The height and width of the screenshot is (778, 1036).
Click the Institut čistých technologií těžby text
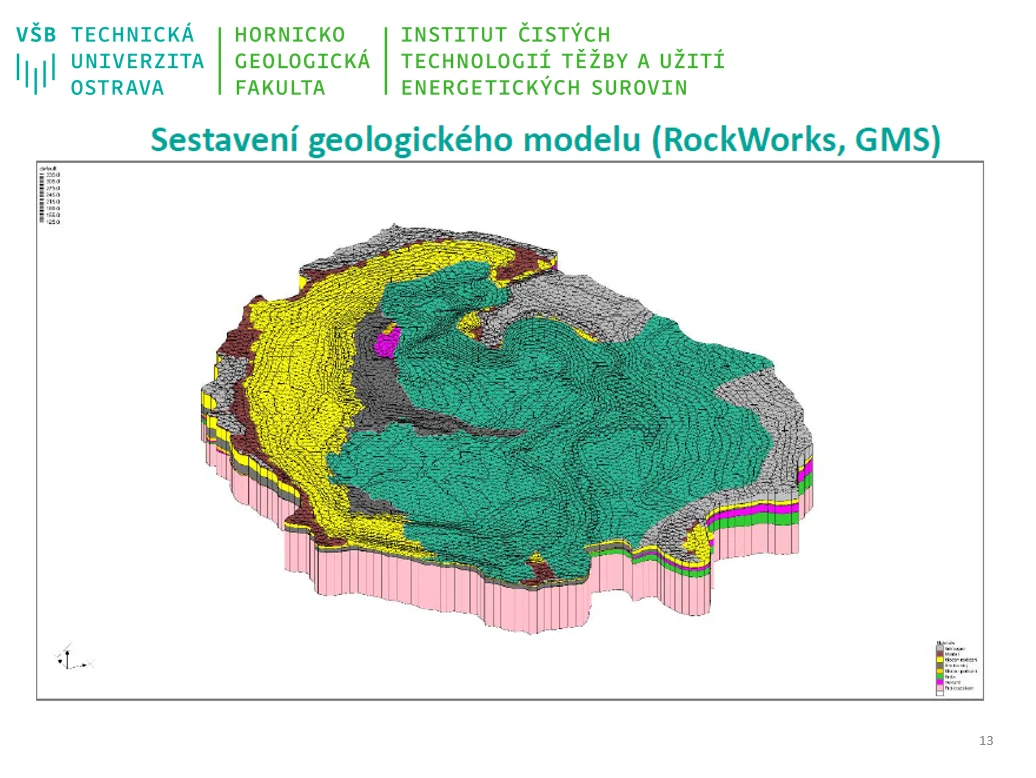[x=562, y=61]
